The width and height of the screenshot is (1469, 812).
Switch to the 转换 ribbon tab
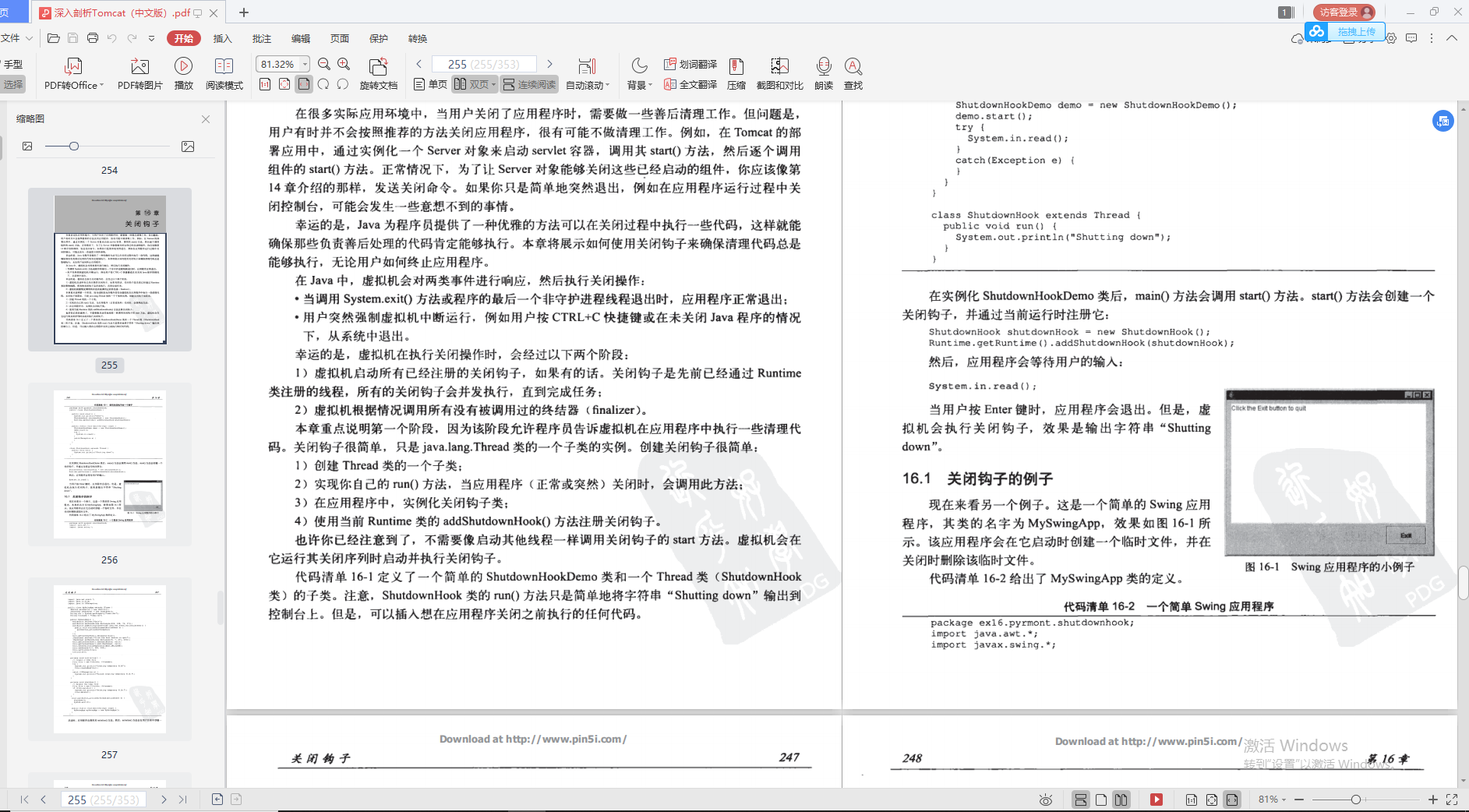click(x=418, y=38)
